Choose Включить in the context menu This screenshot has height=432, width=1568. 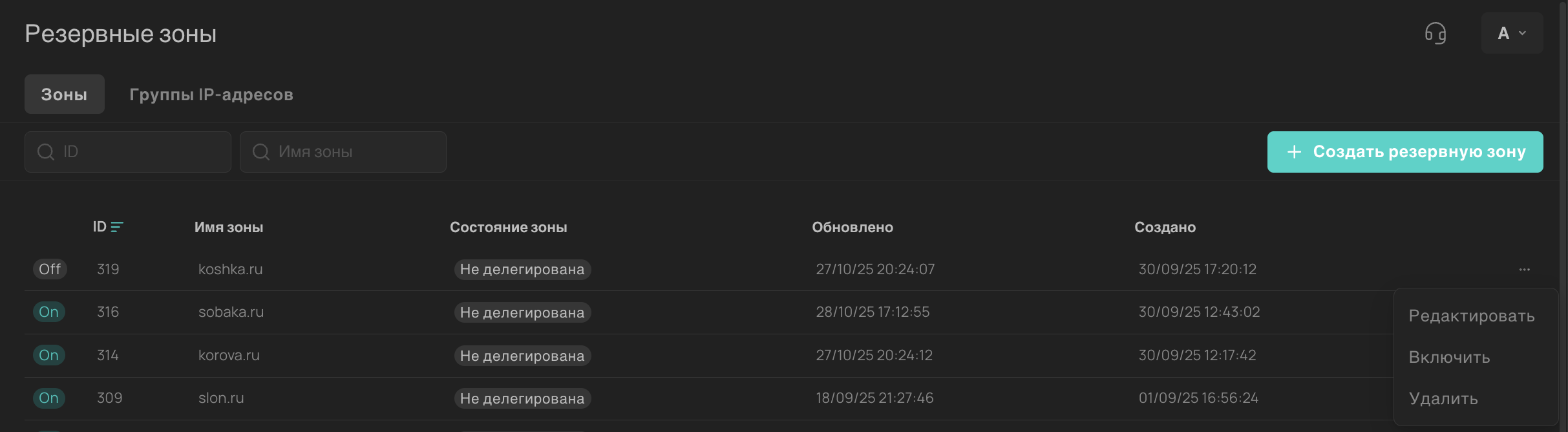pos(1450,358)
